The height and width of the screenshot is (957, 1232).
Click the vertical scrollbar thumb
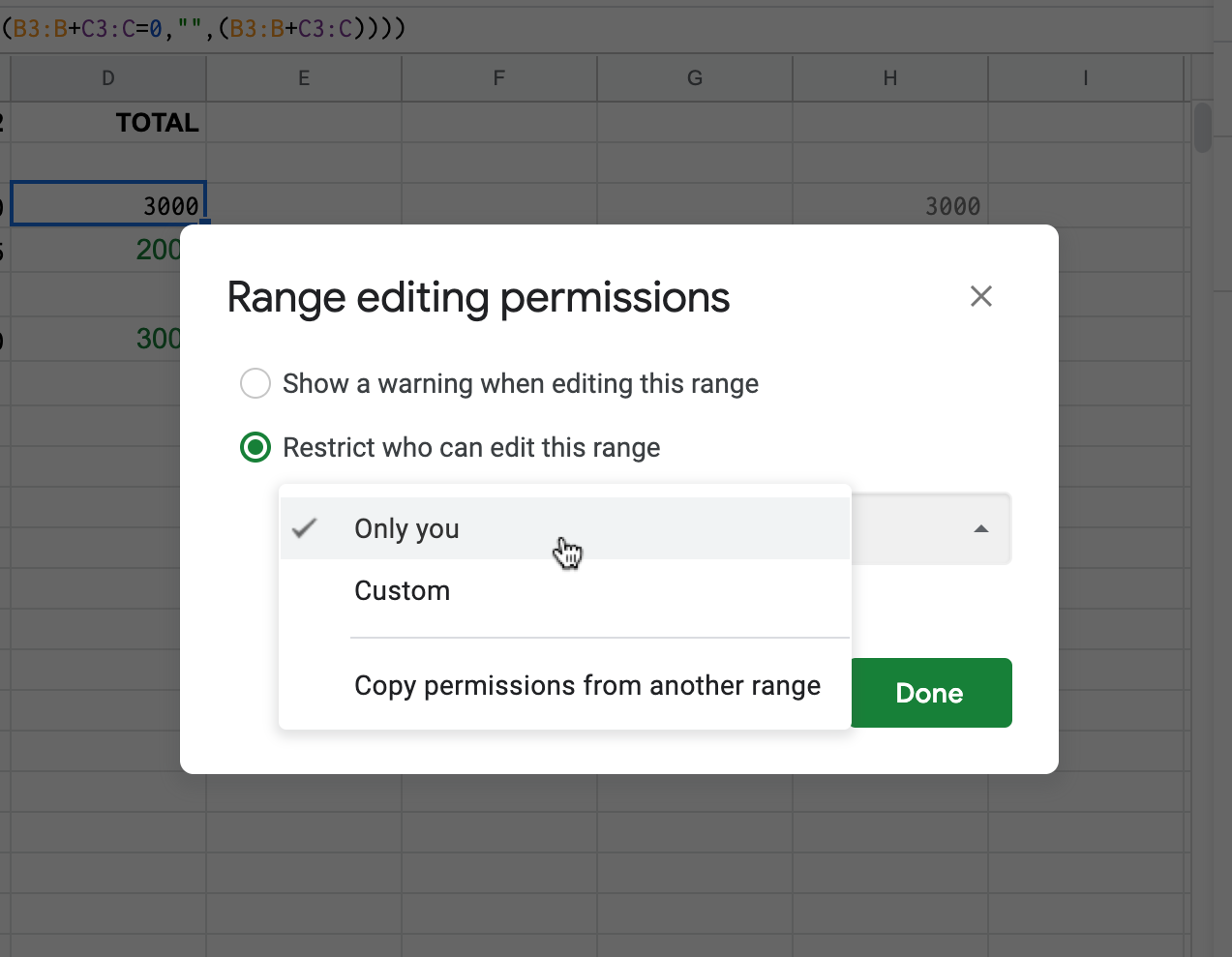(x=1203, y=127)
